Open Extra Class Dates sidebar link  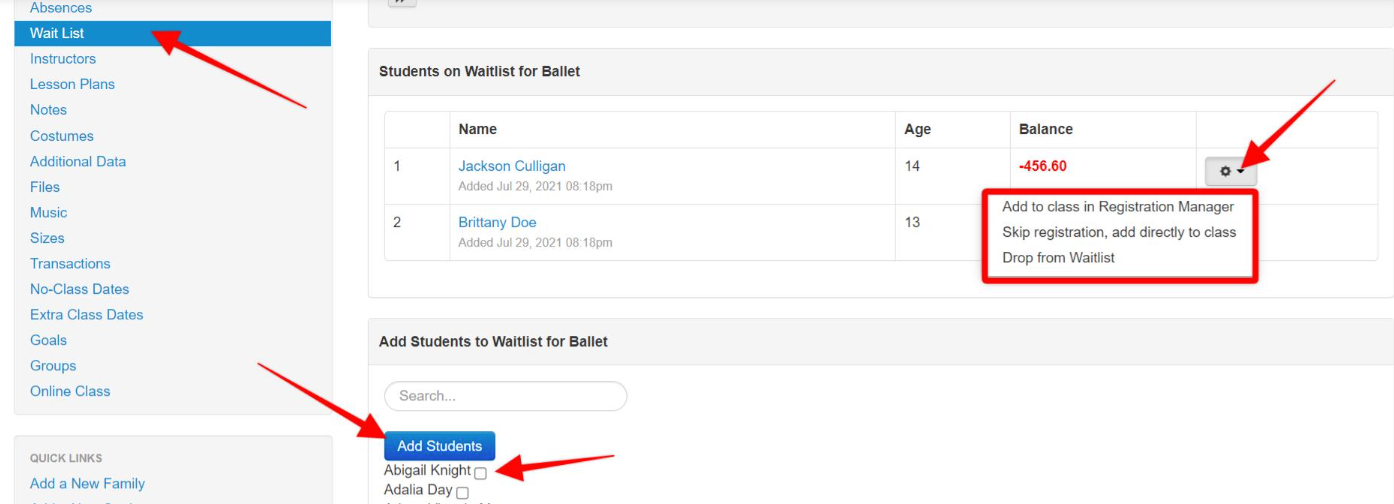(87, 315)
